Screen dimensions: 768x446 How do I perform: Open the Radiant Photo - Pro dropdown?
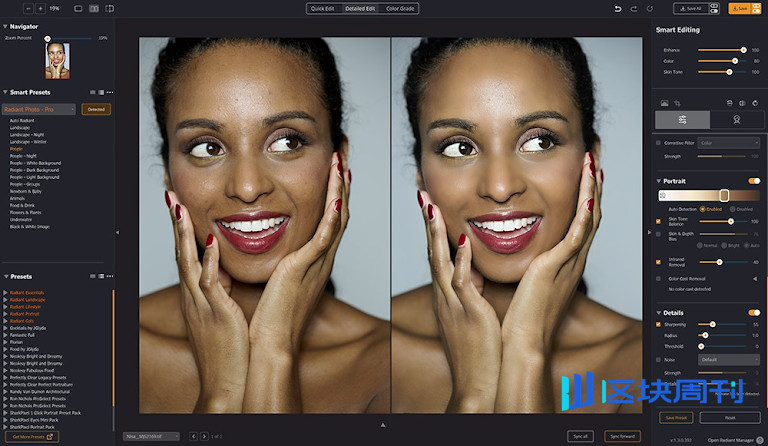pos(40,109)
